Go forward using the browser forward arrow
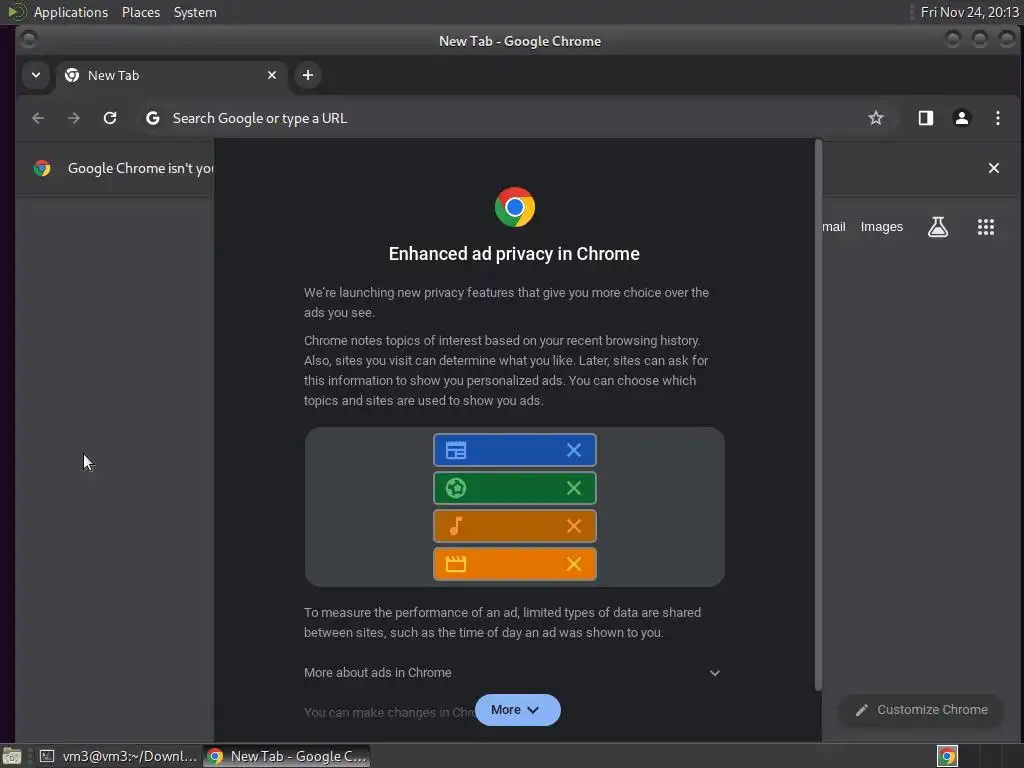 [x=74, y=118]
